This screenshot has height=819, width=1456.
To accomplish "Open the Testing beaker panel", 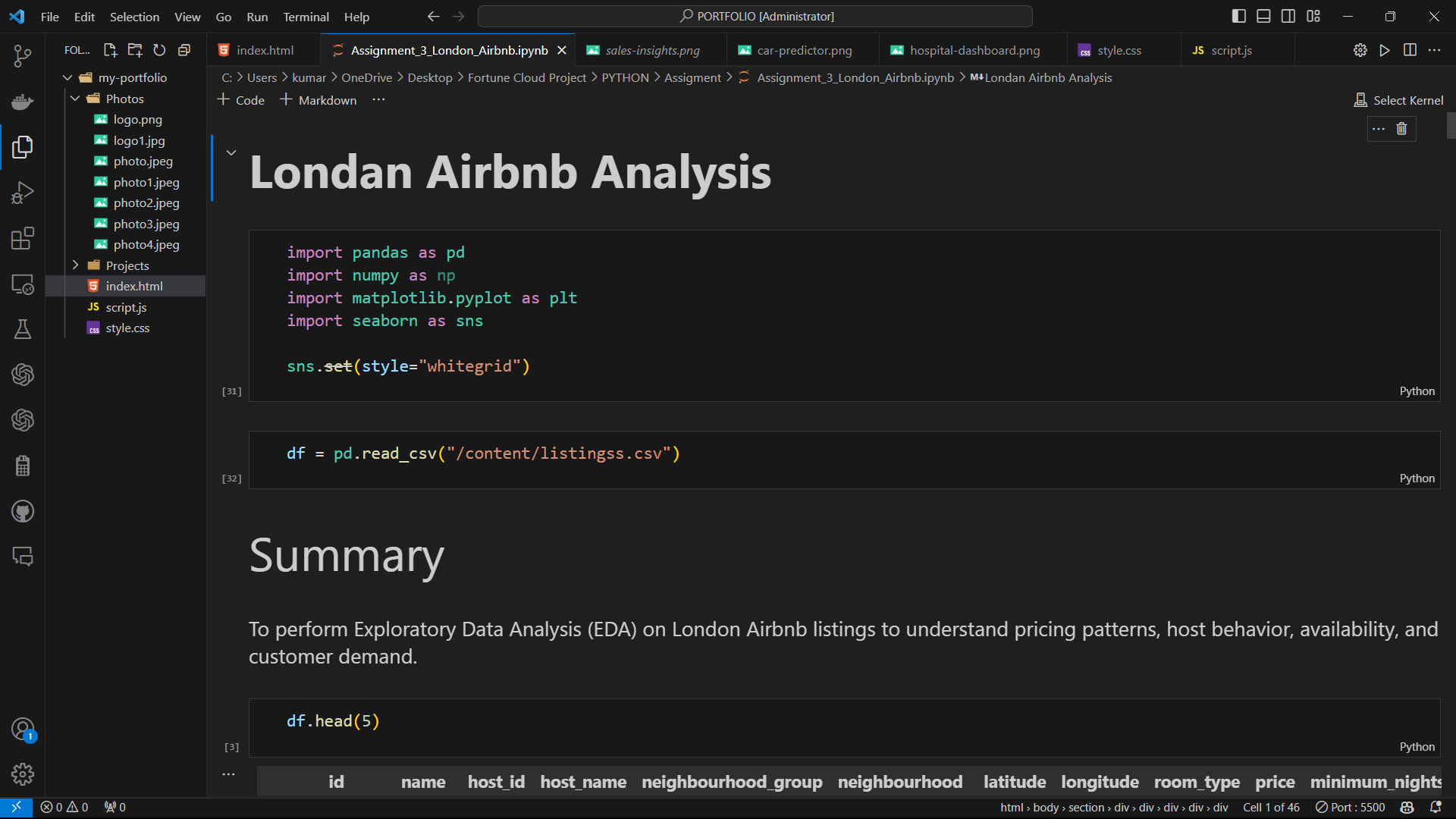I will (x=22, y=329).
